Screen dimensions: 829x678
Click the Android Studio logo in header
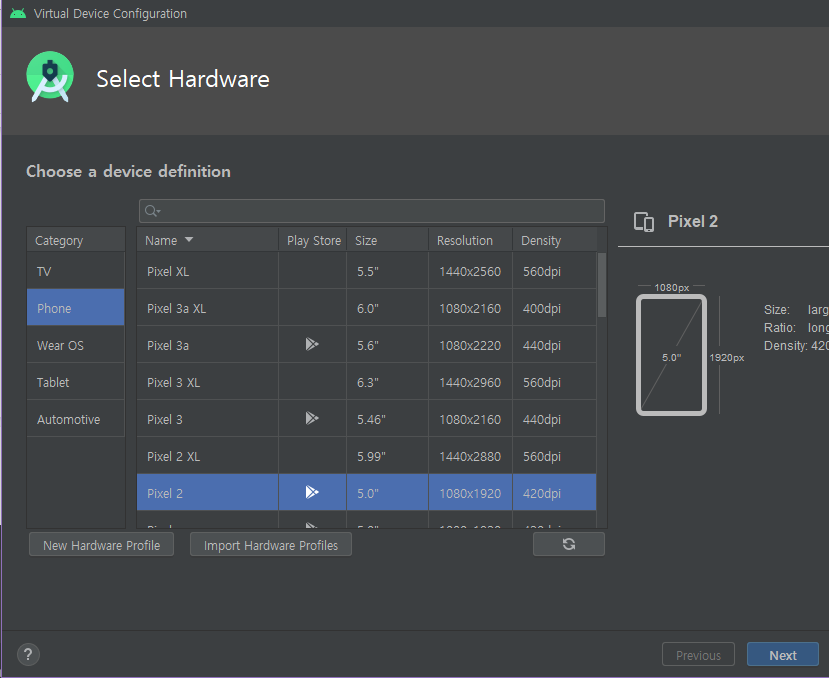[50, 77]
